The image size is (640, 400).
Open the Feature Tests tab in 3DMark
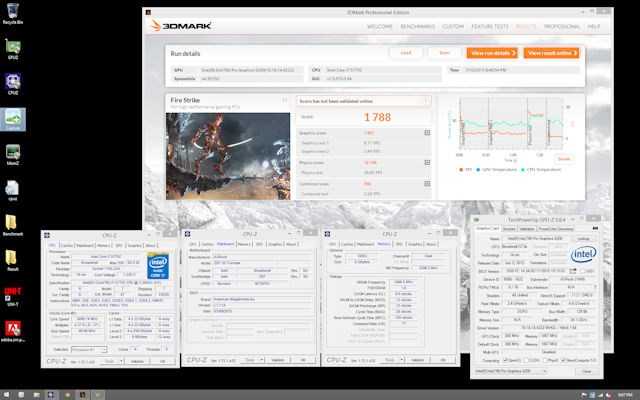[490, 27]
